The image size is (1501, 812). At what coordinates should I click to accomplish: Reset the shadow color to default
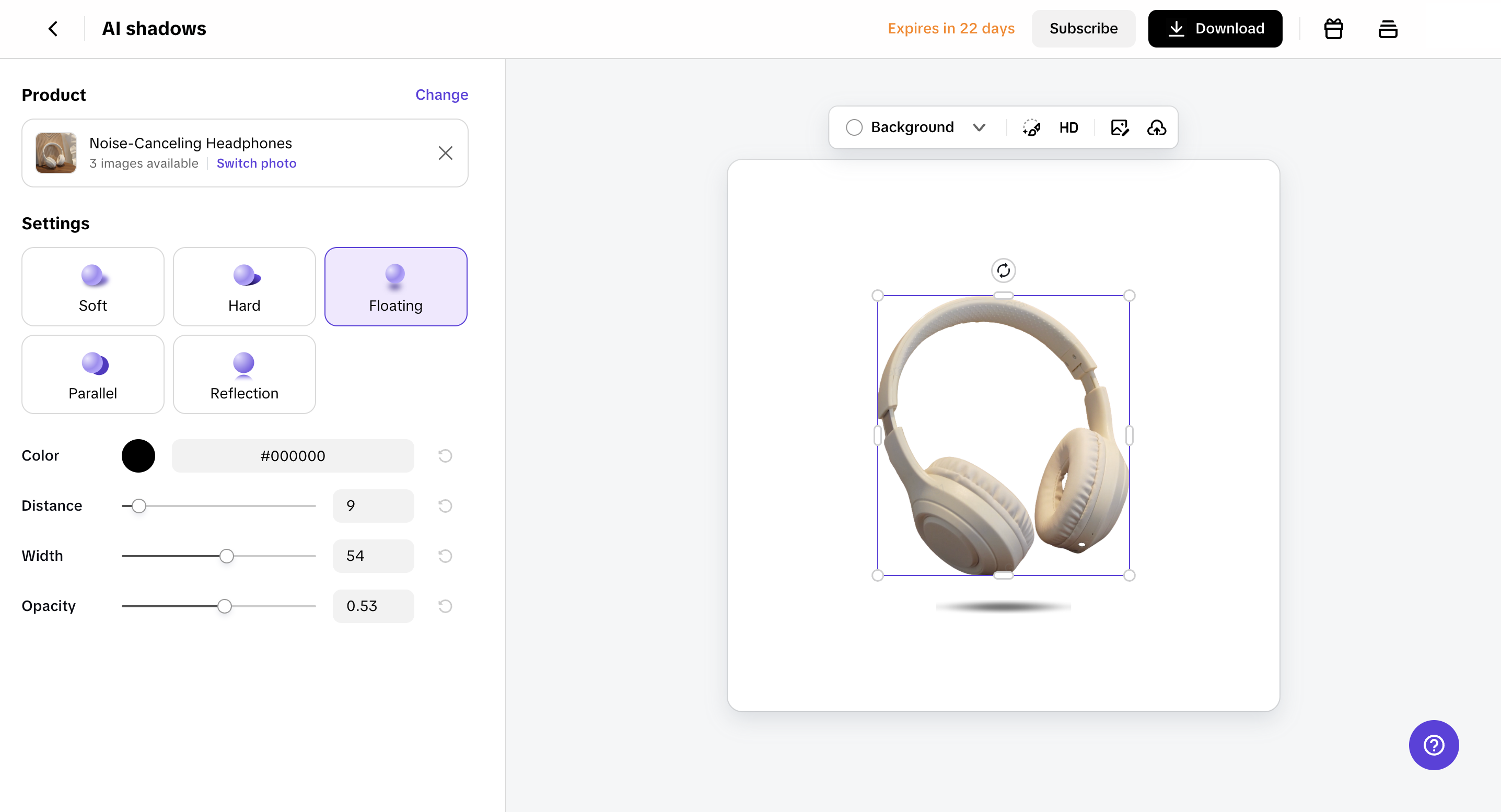tap(445, 456)
